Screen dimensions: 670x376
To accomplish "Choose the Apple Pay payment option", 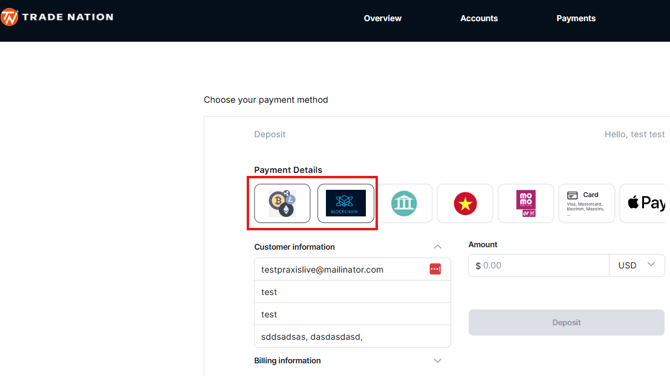I will click(644, 203).
